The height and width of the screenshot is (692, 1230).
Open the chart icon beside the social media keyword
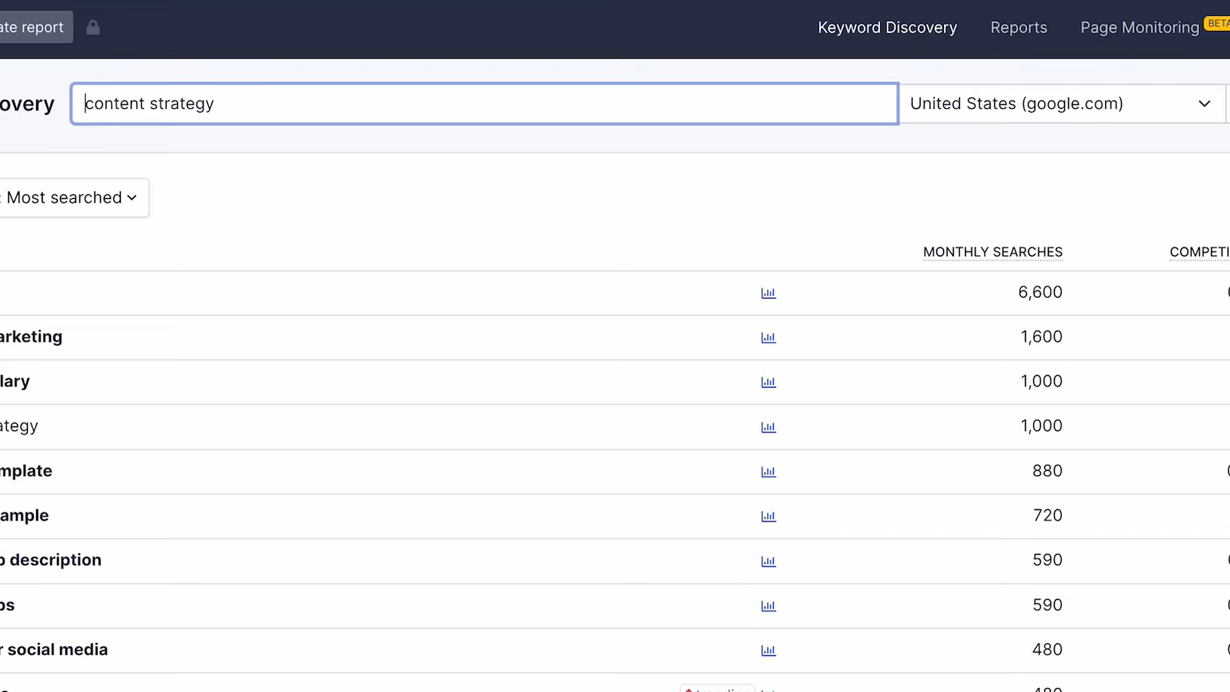pyautogui.click(x=768, y=650)
